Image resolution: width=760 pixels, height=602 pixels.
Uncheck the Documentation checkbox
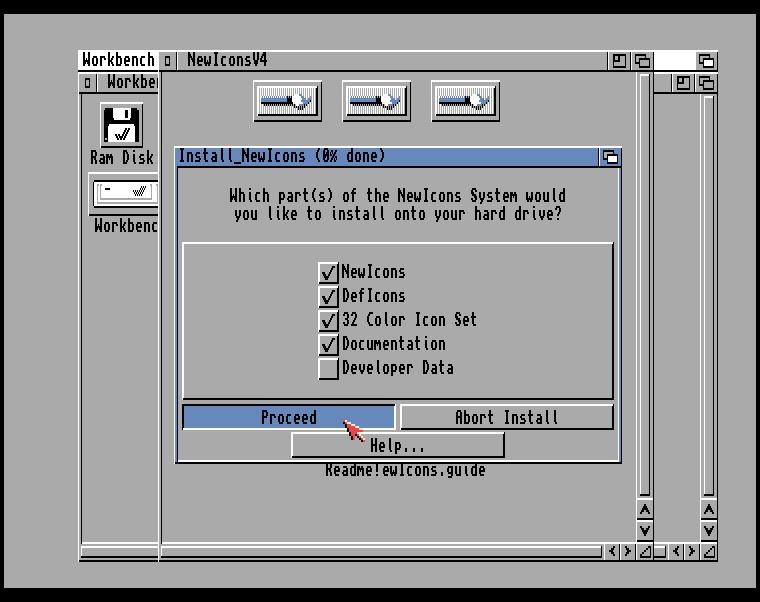pyautogui.click(x=328, y=344)
